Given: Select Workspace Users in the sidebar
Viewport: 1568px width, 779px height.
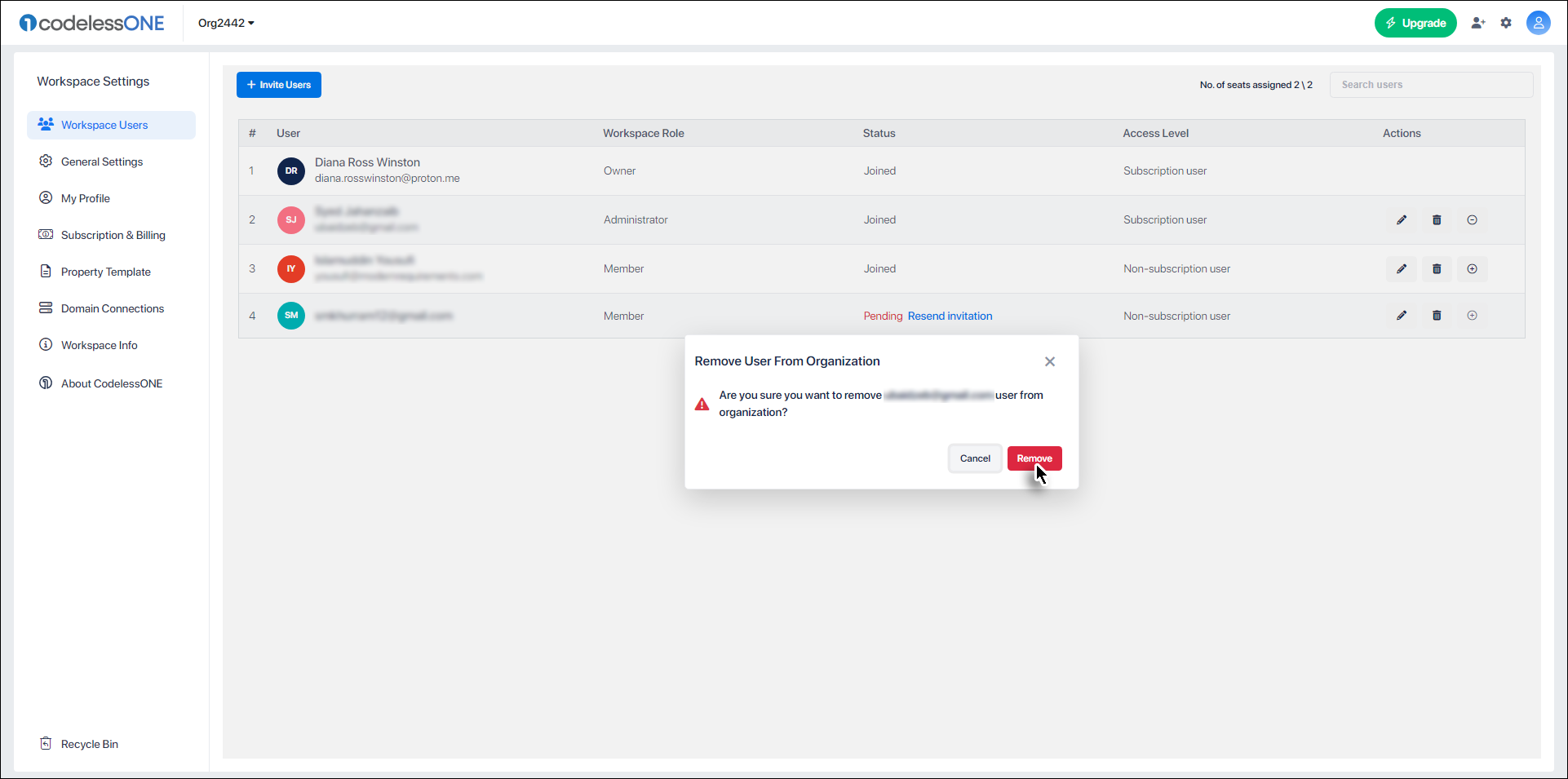Looking at the screenshot, I should pyautogui.click(x=104, y=125).
